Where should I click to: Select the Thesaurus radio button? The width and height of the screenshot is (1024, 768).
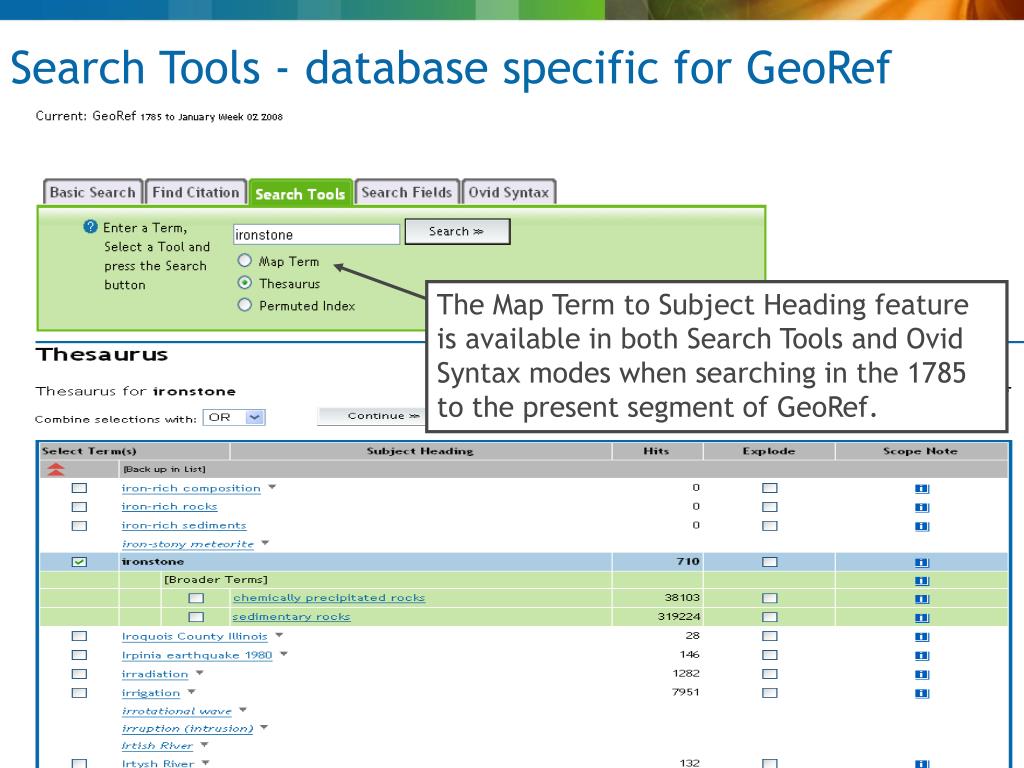pyautogui.click(x=244, y=283)
